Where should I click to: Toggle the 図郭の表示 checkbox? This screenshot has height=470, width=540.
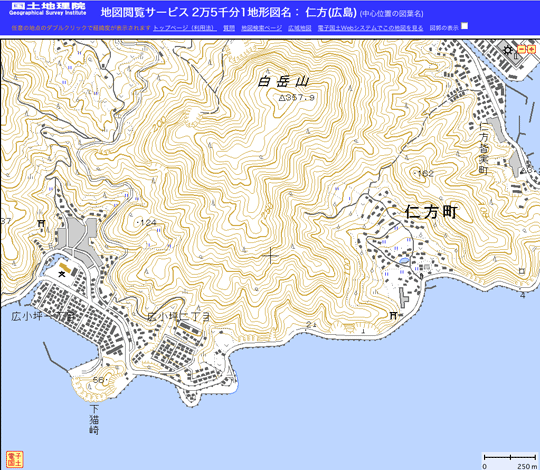coord(465,26)
